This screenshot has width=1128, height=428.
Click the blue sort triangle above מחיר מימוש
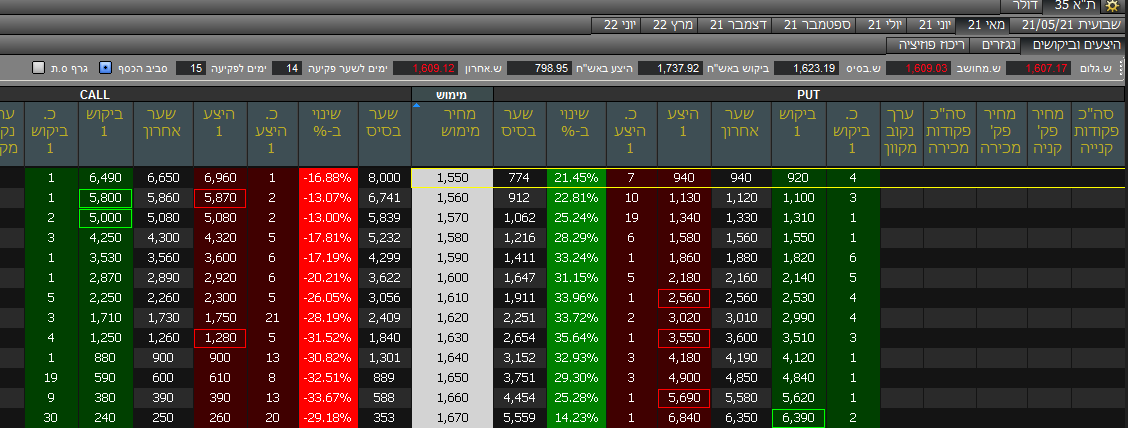416,106
